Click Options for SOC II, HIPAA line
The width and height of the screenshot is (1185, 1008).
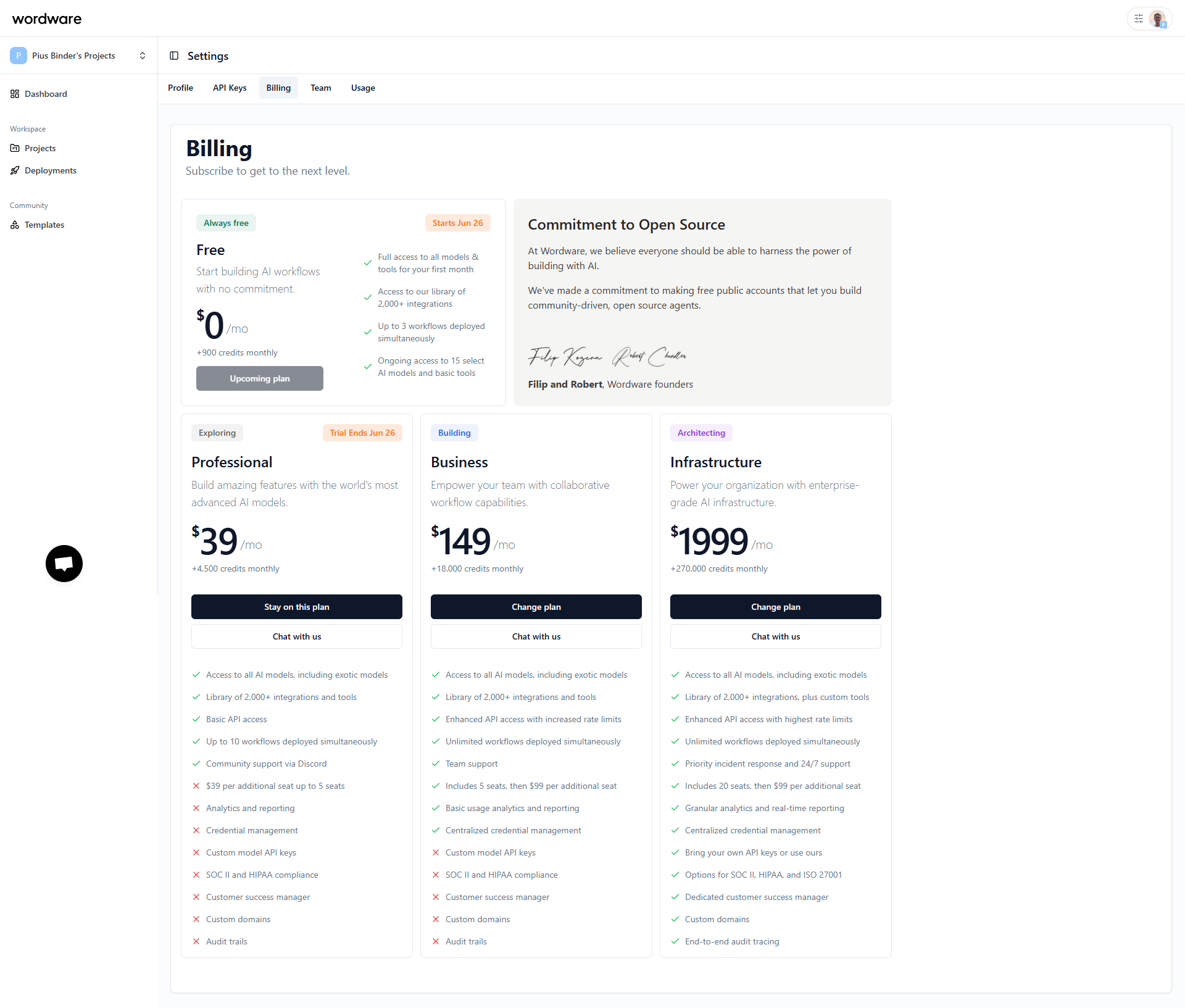[763, 875]
